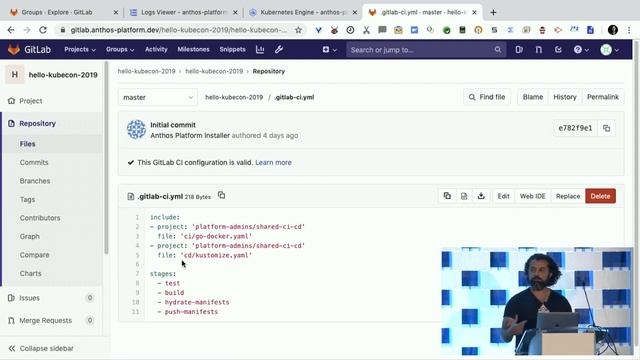Open the Groups menu

click(120, 49)
